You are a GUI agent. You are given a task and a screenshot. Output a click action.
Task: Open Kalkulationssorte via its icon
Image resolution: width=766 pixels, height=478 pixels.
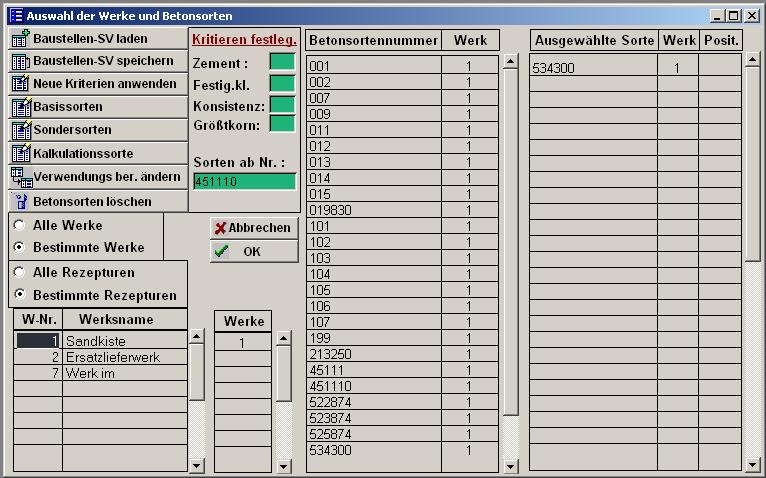pyautogui.click(x=20, y=154)
